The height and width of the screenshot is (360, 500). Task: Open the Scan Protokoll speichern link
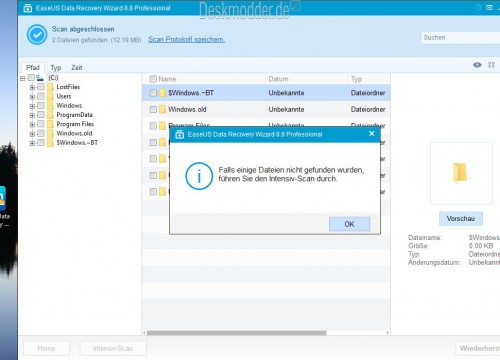point(186,39)
